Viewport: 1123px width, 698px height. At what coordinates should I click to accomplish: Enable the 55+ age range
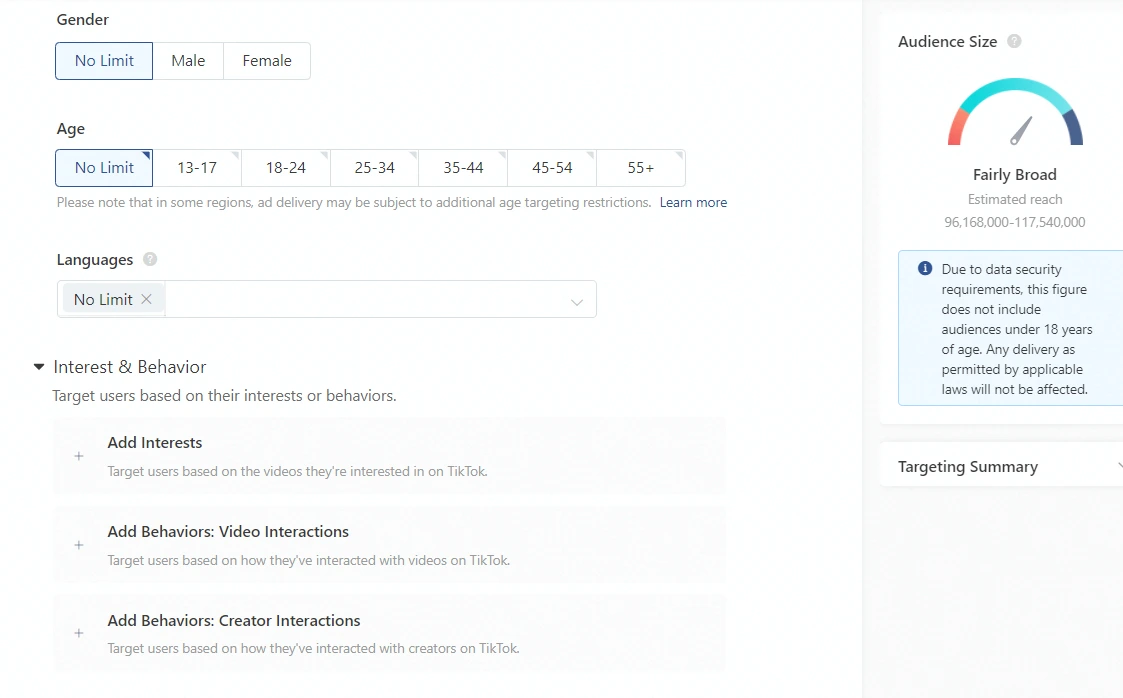(x=641, y=168)
